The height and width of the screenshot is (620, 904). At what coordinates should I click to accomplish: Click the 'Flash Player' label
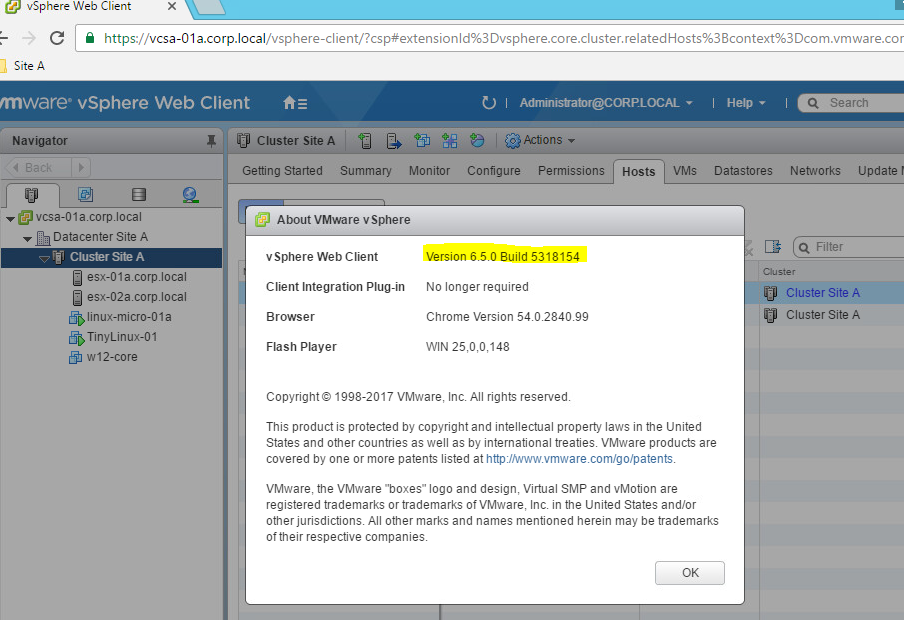pyautogui.click(x=301, y=347)
